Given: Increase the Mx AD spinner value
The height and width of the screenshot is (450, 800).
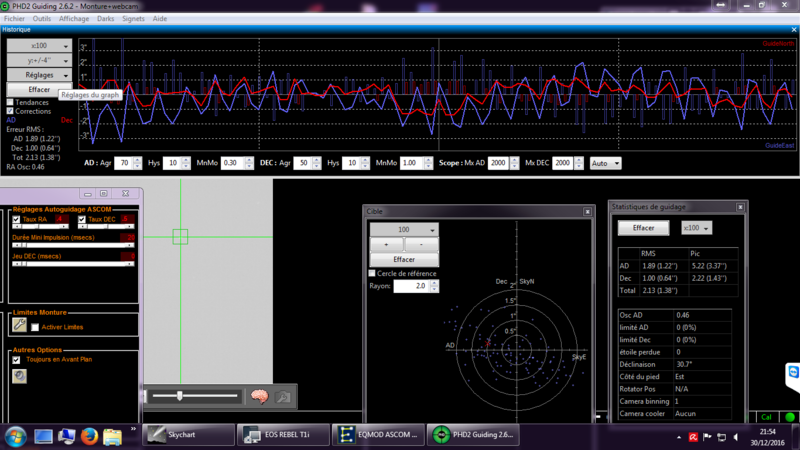Looking at the screenshot, I should tap(514, 160).
